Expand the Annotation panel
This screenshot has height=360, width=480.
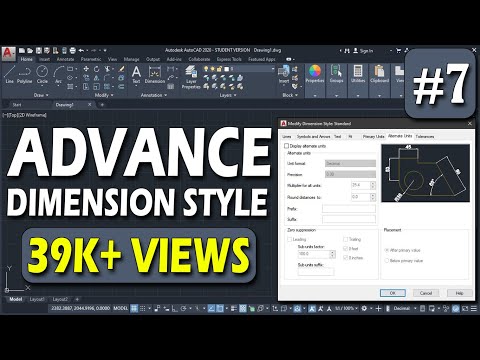153,95
